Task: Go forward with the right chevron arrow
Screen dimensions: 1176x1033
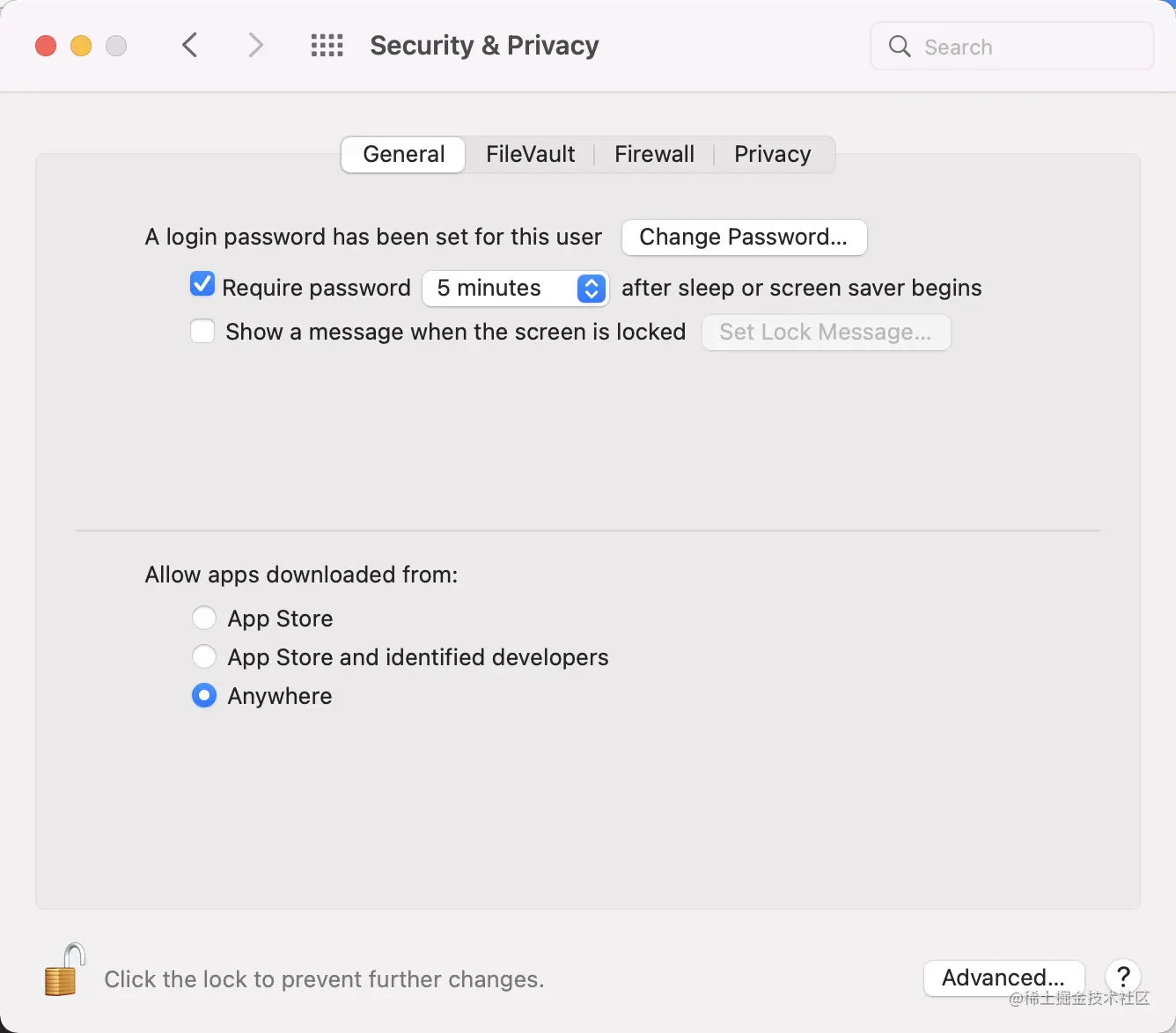Action: 255,45
